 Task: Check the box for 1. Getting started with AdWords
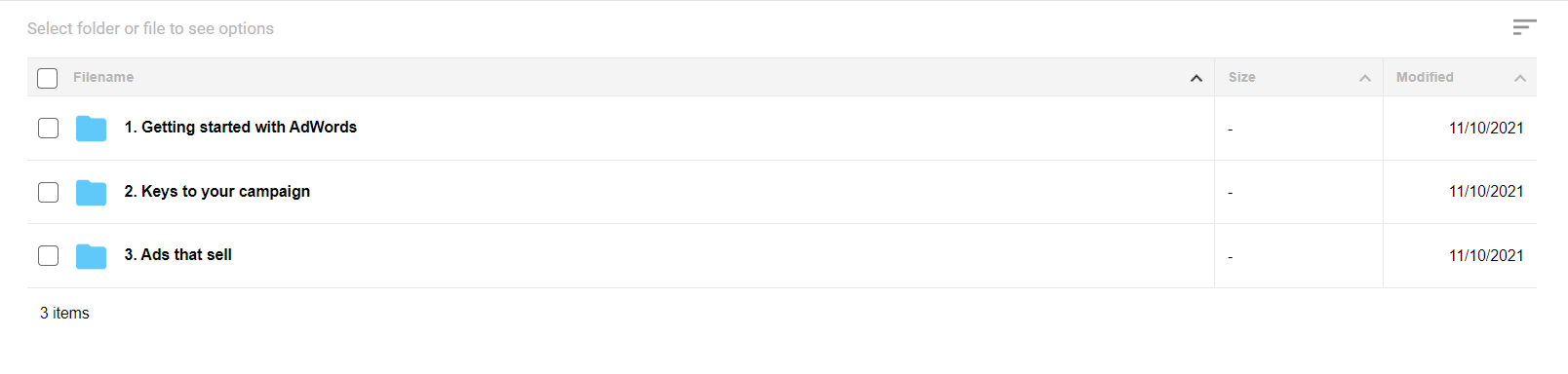(48, 129)
